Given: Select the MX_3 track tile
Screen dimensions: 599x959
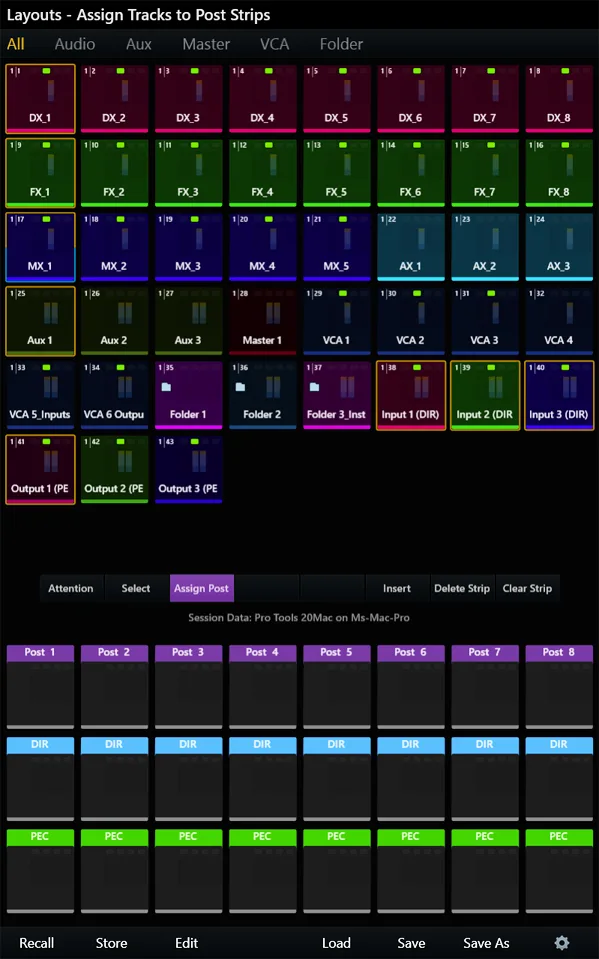Looking at the screenshot, I should (x=188, y=246).
